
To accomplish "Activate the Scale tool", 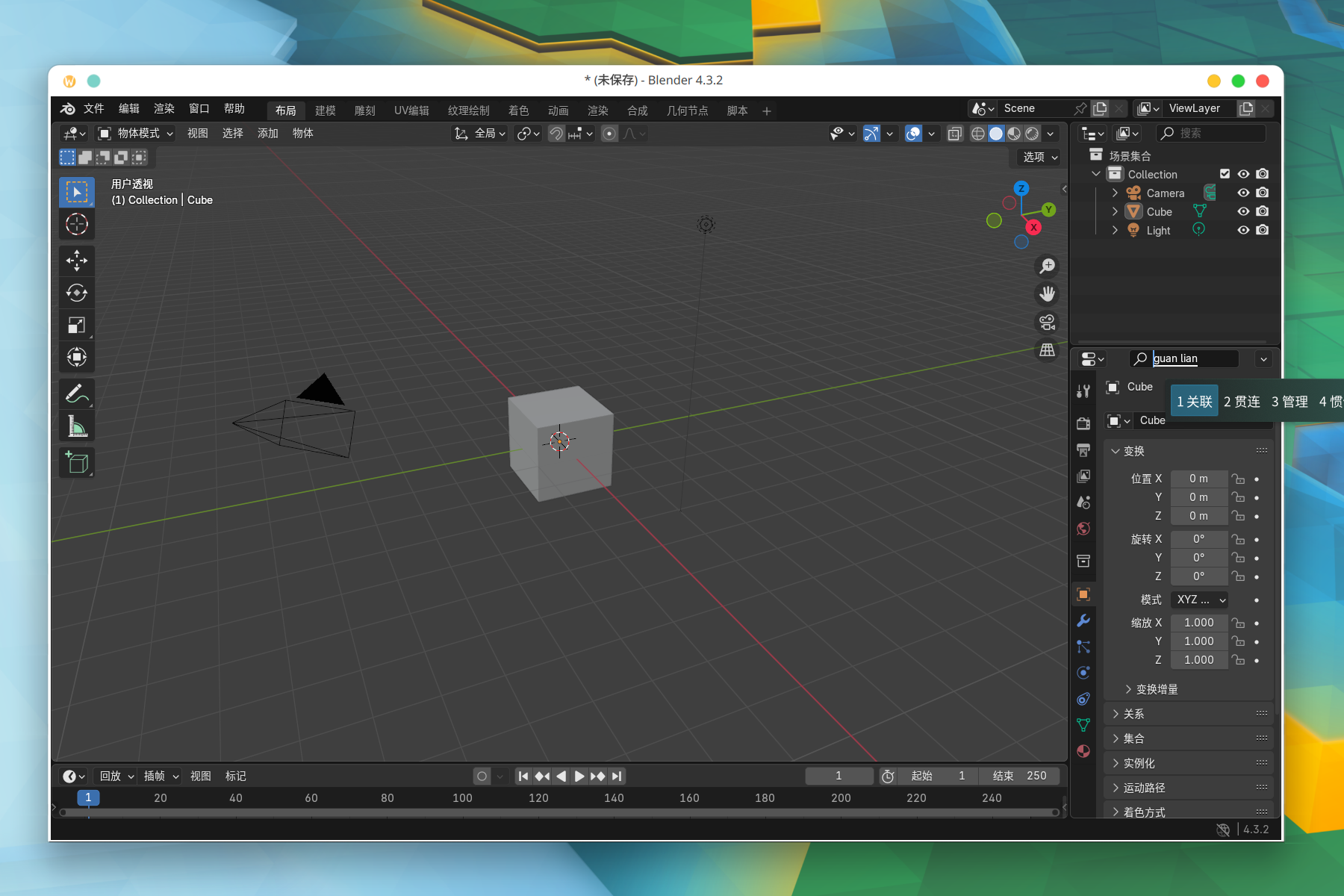I will tap(77, 325).
